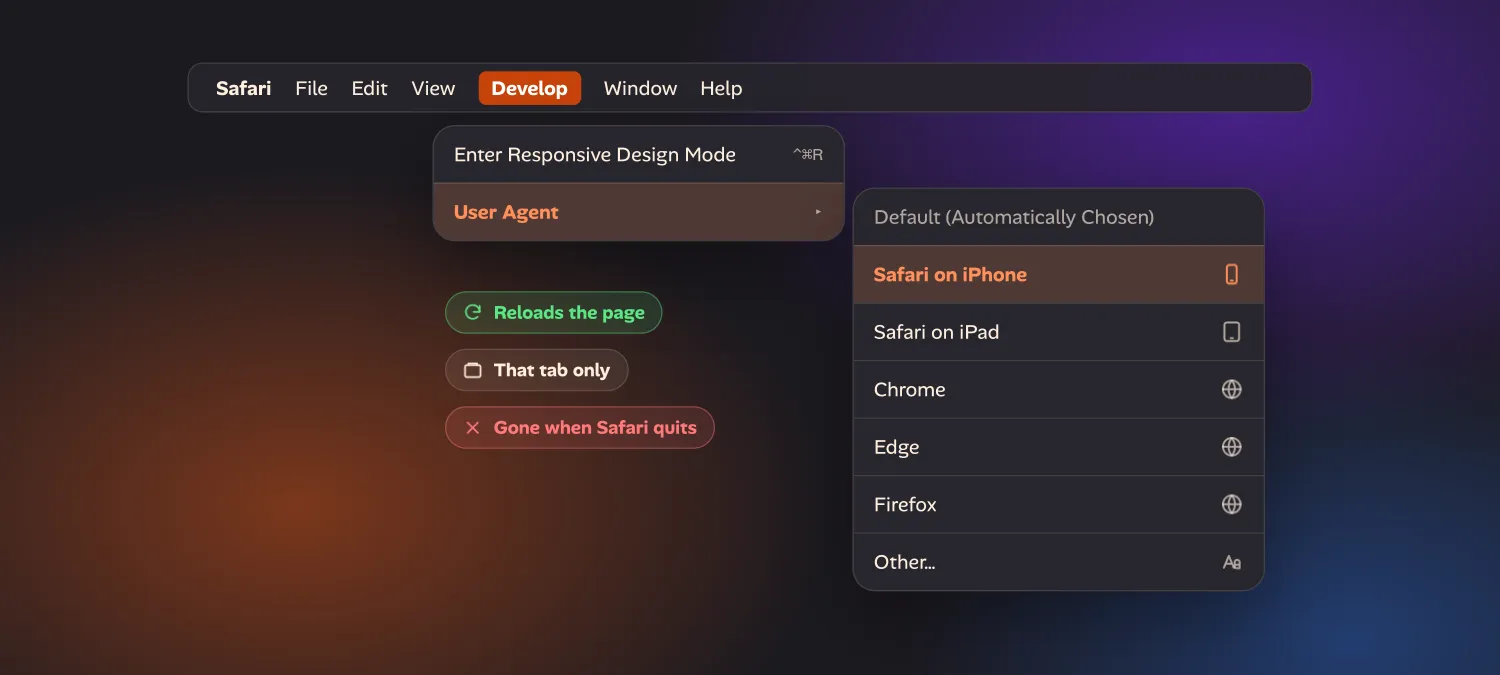The height and width of the screenshot is (675, 1500).
Task: Click the globe icon beside Chrome
Action: [1232, 390]
